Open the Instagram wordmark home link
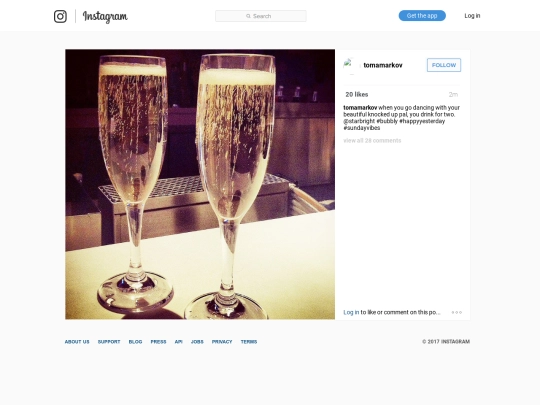 tap(105, 17)
